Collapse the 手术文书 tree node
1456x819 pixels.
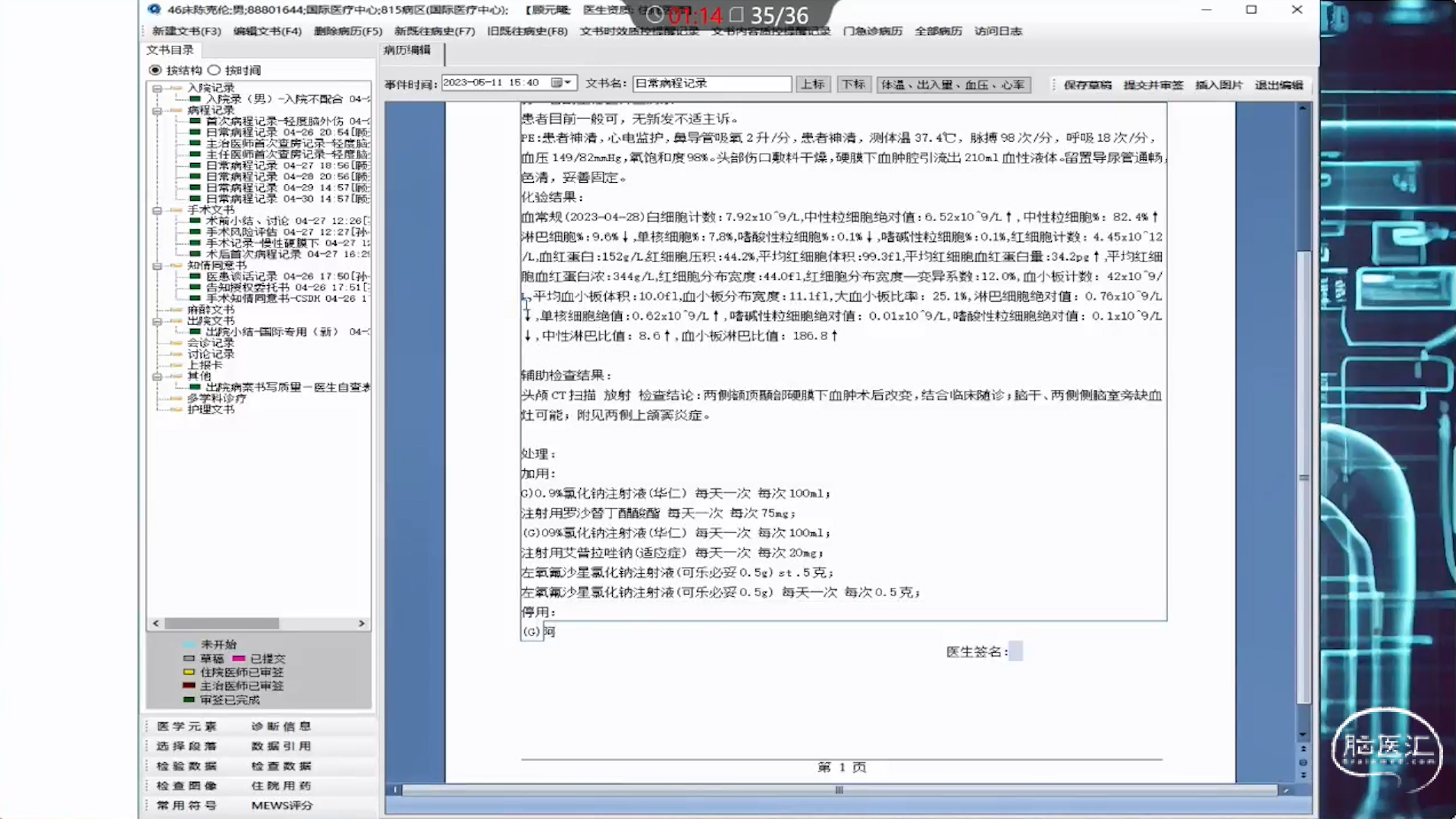[157, 210]
